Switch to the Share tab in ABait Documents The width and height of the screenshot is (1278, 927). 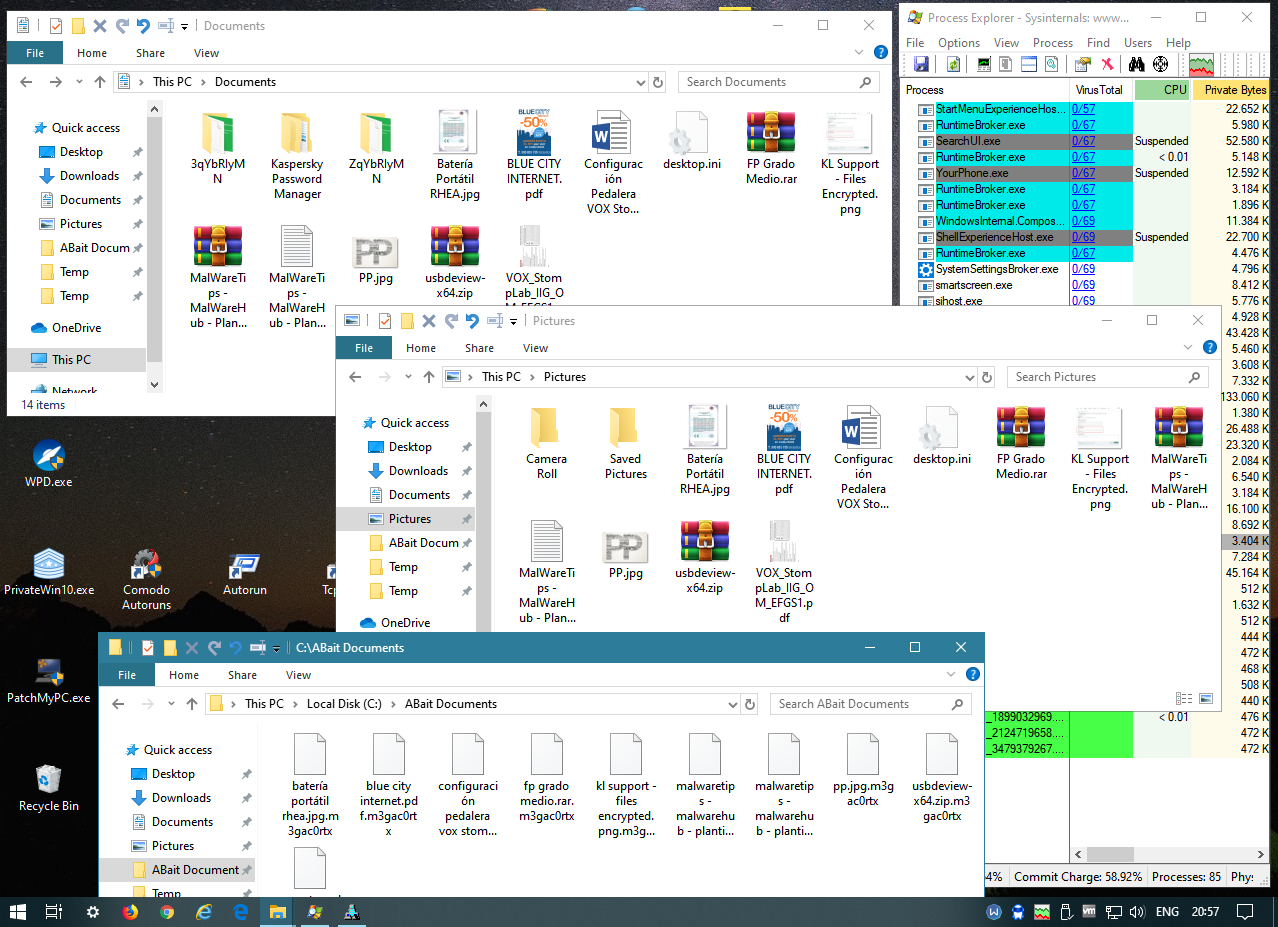[x=242, y=675]
